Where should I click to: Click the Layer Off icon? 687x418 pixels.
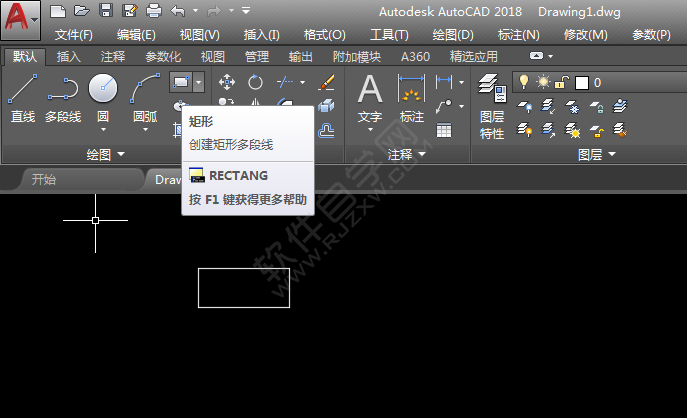[525, 106]
